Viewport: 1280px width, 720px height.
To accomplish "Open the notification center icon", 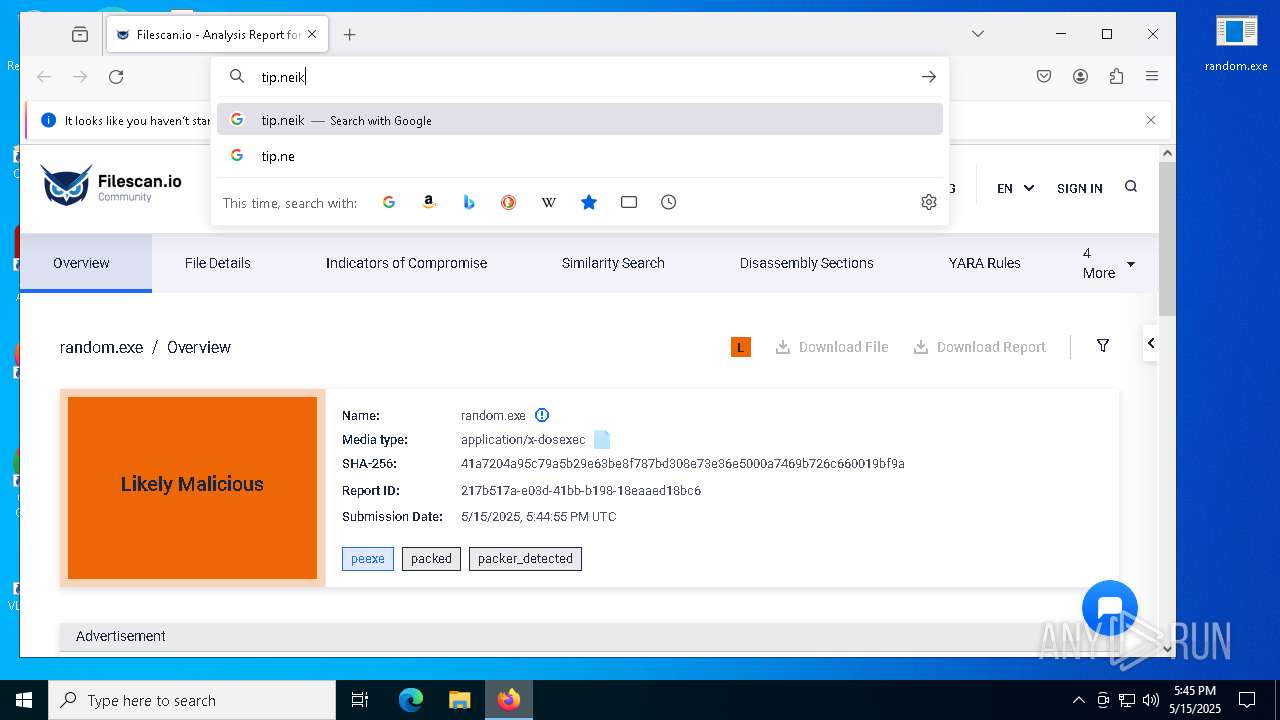I will click(1247, 700).
